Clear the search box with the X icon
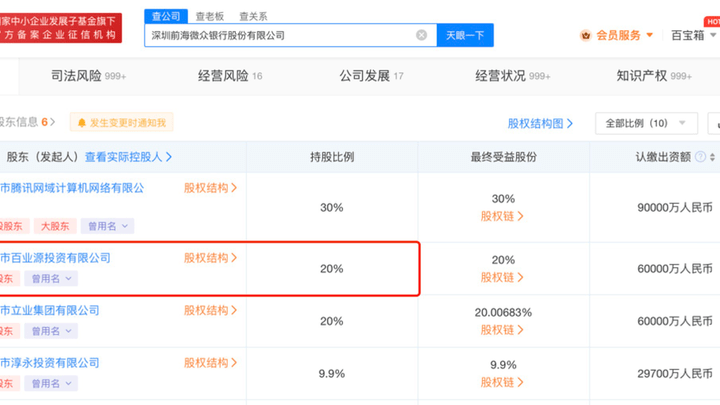The width and height of the screenshot is (720, 405). [421, 35]
